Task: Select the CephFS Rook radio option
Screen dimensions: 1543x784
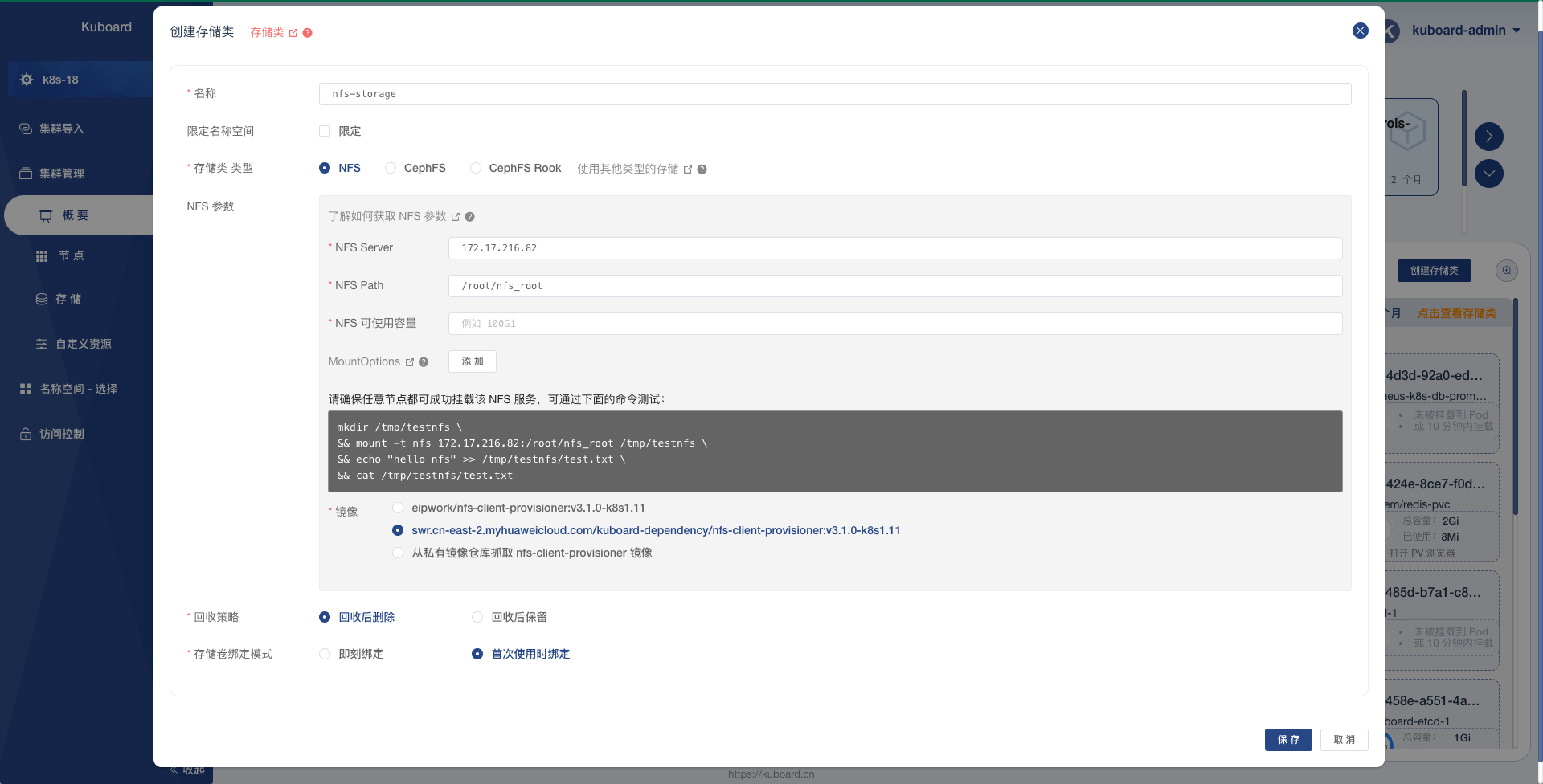Action: pos(476,168)
